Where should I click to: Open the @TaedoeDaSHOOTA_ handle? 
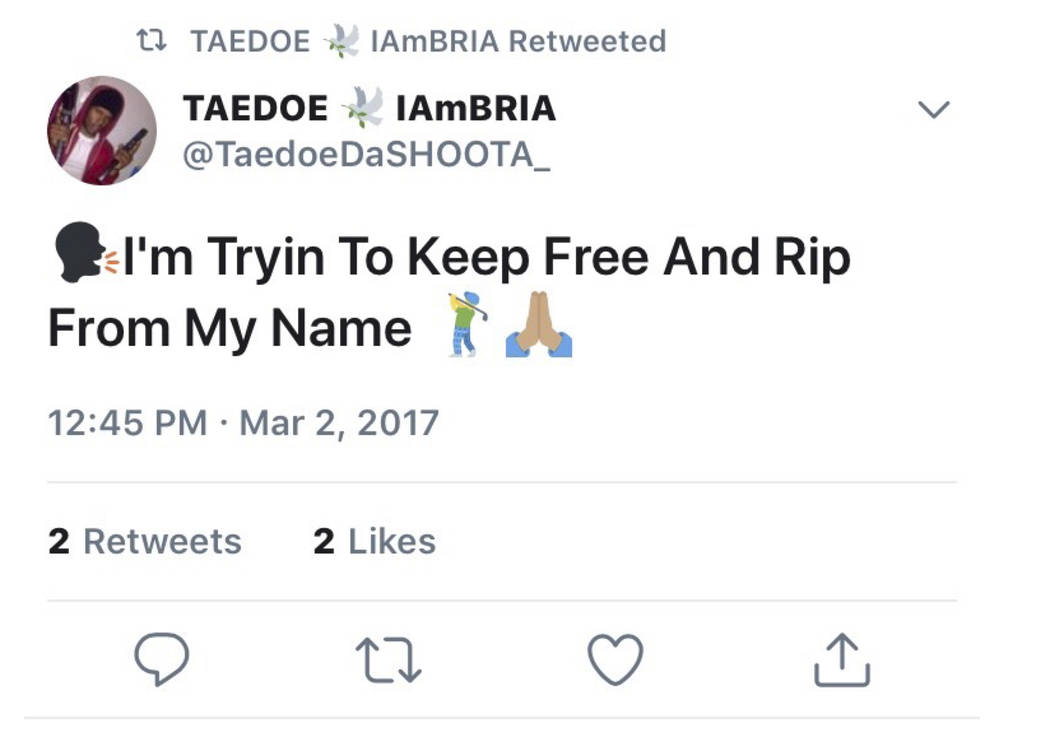coord(366,155)
